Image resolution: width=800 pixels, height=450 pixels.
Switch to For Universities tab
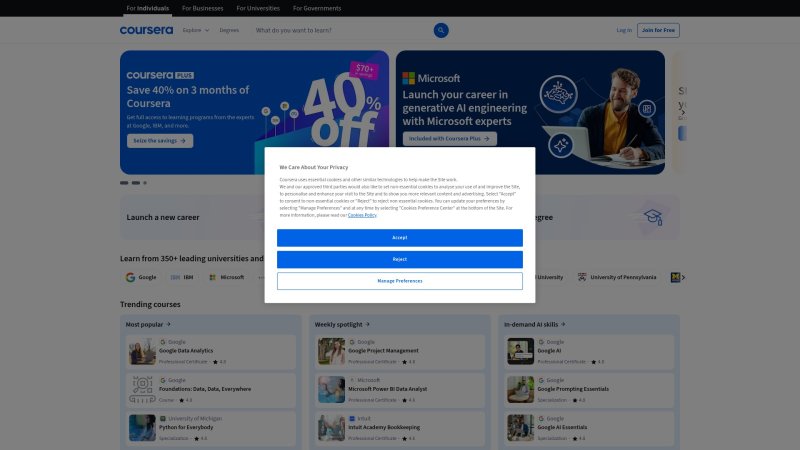[x=258, y=8]
